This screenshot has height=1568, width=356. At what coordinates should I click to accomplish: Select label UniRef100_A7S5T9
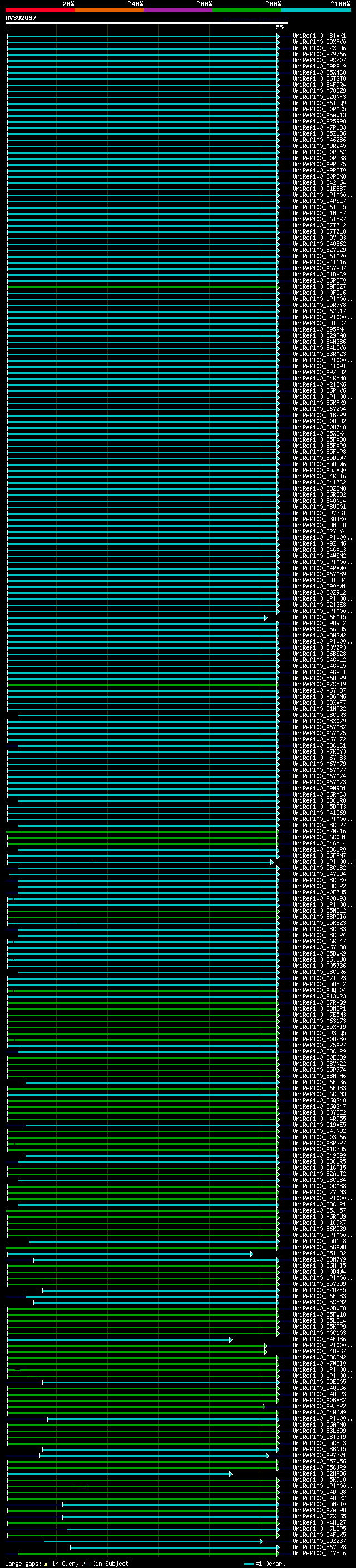[x=319, y=684]
